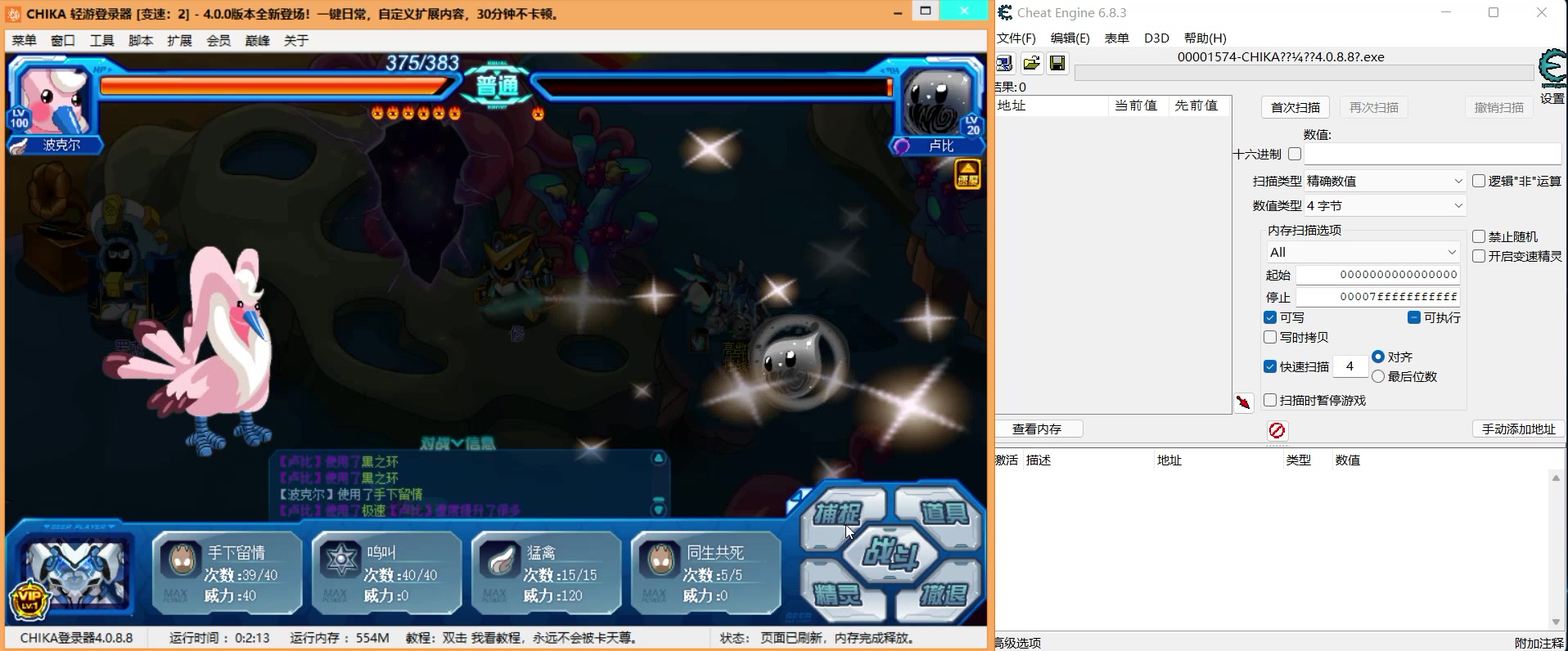Open process list icon in Cheat Engine

tap(1004, 63)
